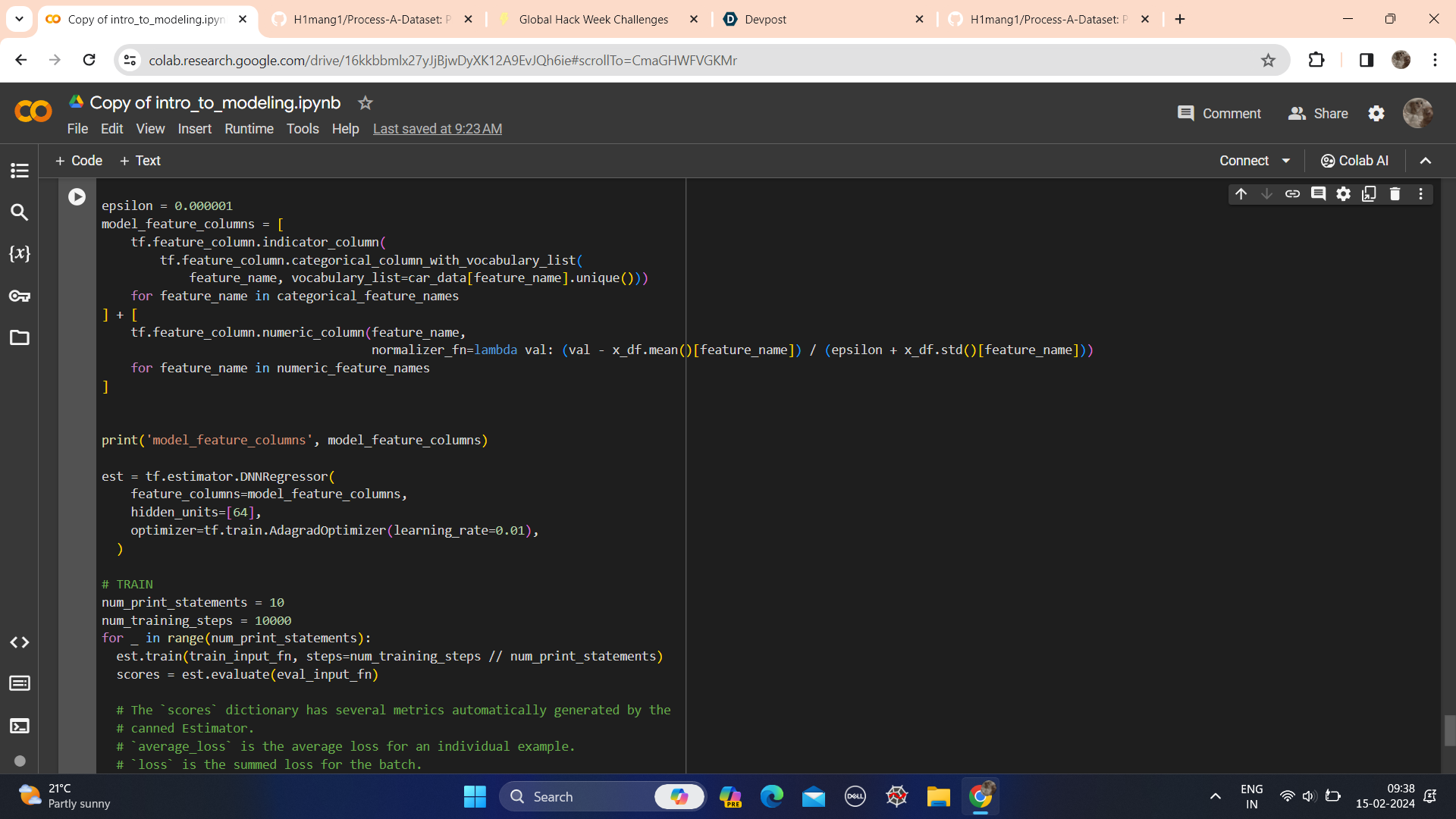Open the files folder panel

click(x=20, y=337)
